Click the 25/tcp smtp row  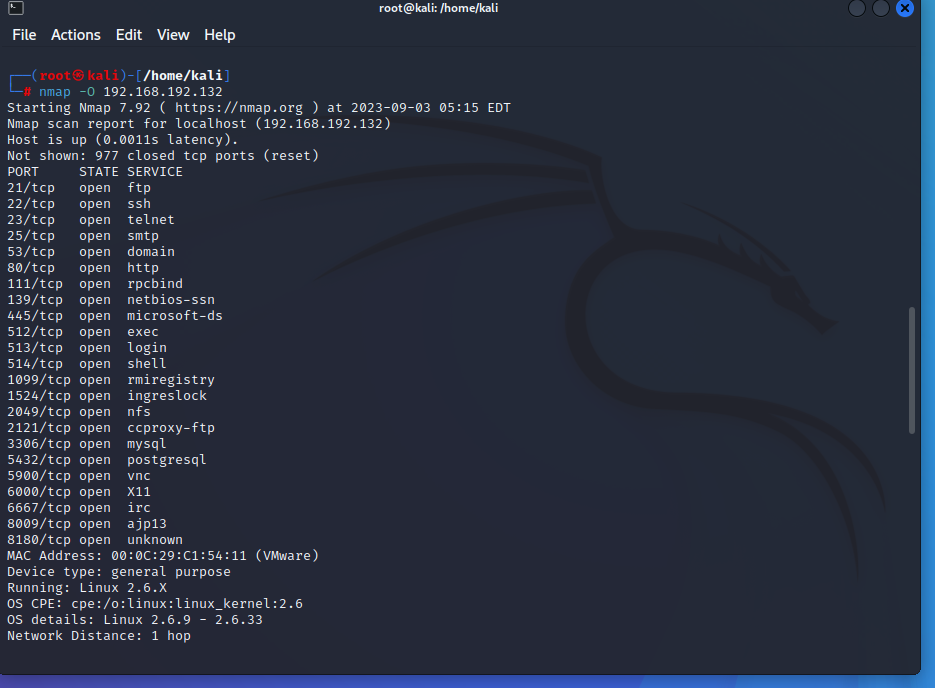coord(83,236)
